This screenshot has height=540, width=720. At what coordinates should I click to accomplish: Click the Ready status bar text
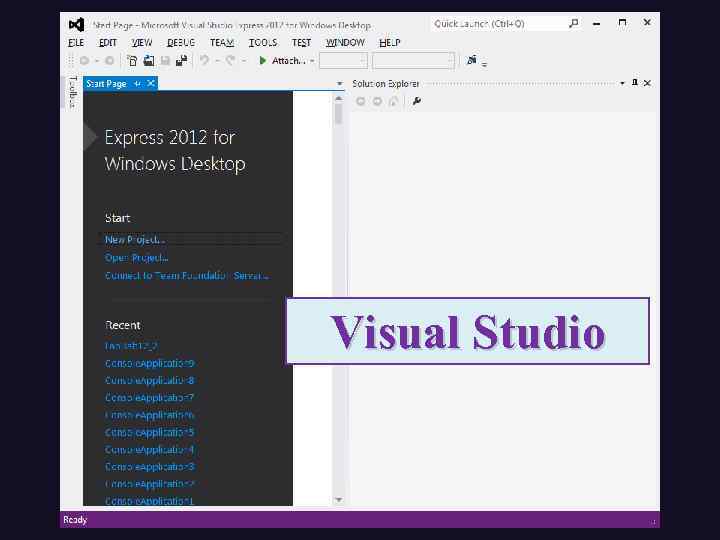75,520
